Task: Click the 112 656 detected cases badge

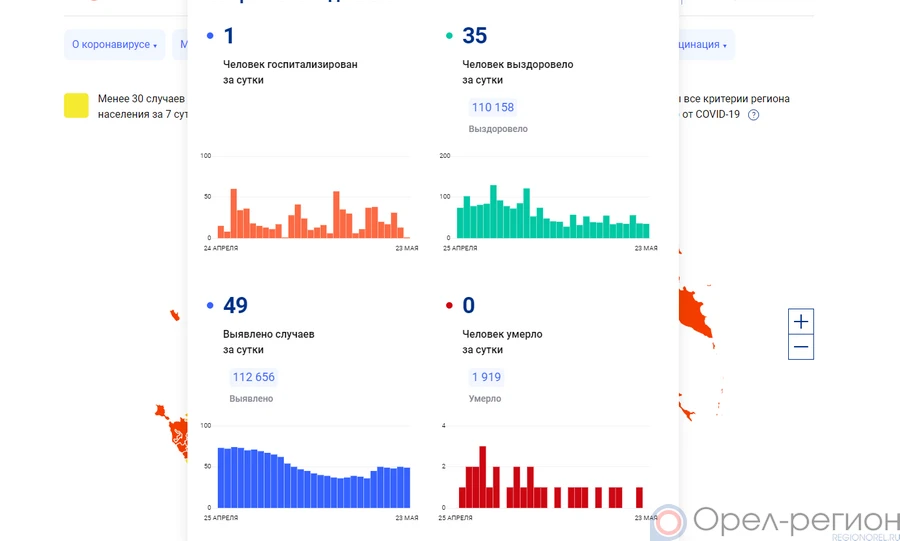Action: 253,377
